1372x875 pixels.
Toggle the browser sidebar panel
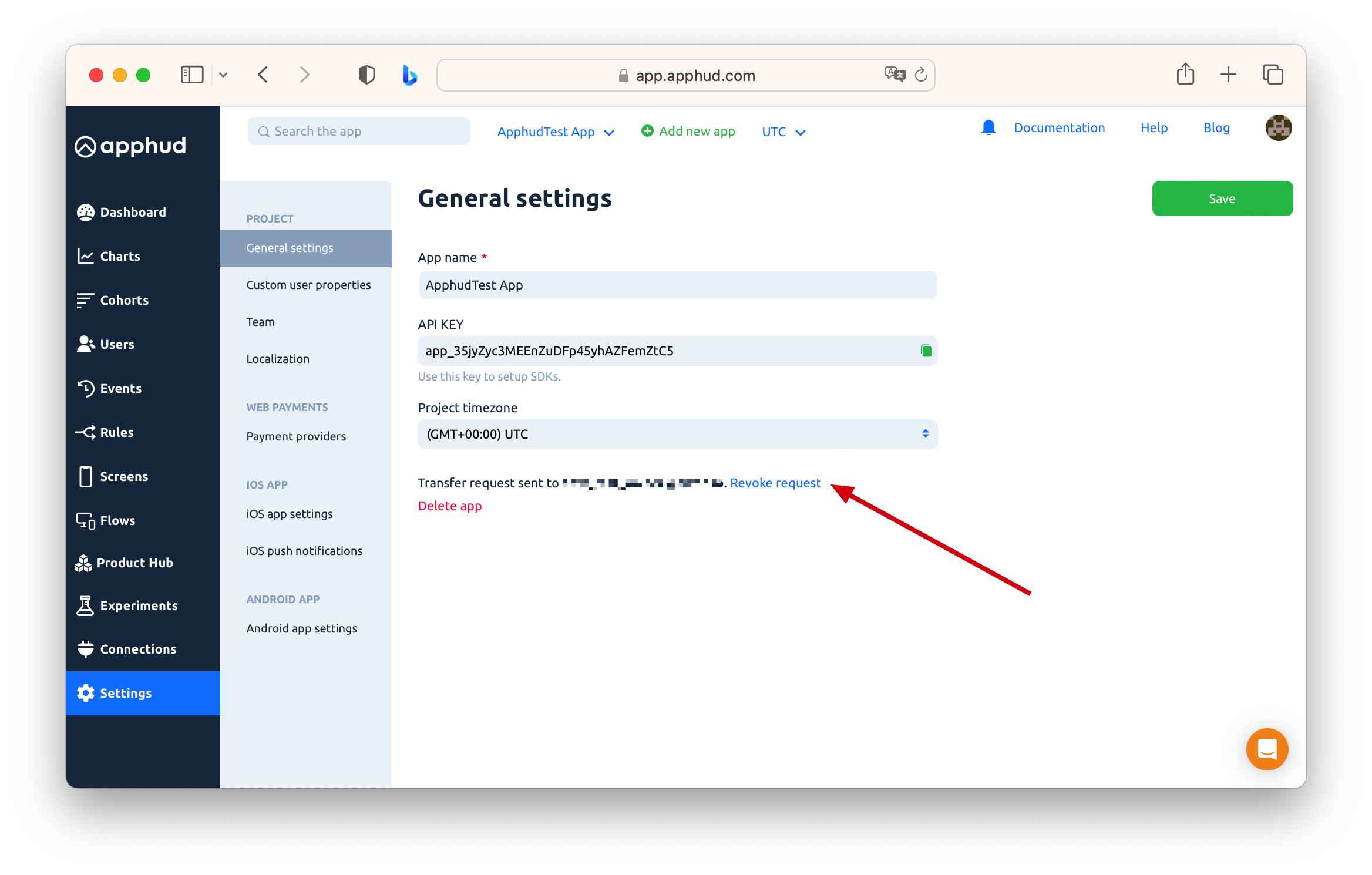click(x=191, y=75)
